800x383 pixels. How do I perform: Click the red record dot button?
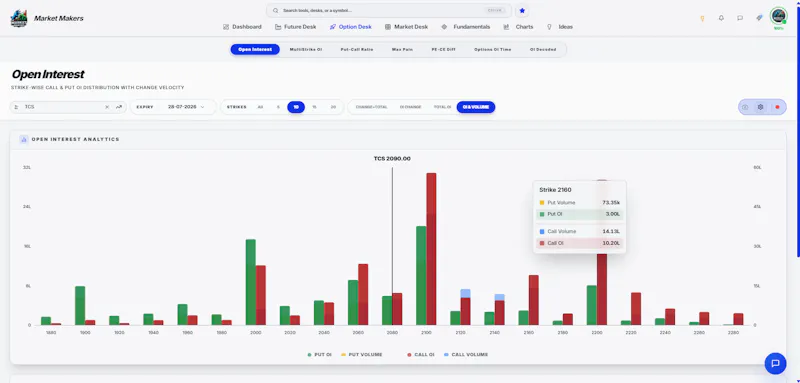tap(778, 107)
